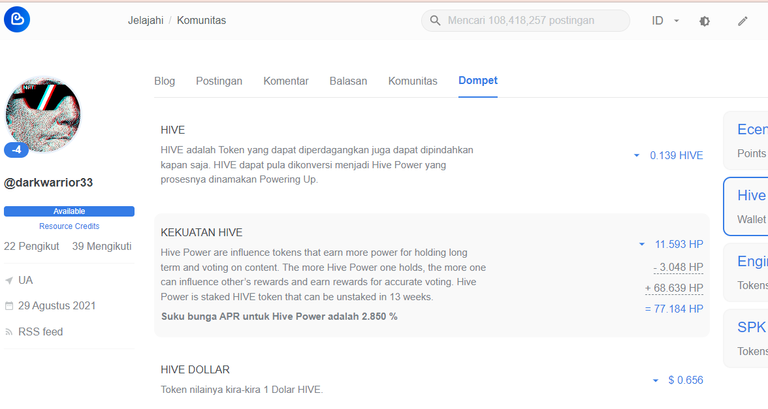Switch to the Balasan tab
The image size is (768, 409).
tap(348, 81)
